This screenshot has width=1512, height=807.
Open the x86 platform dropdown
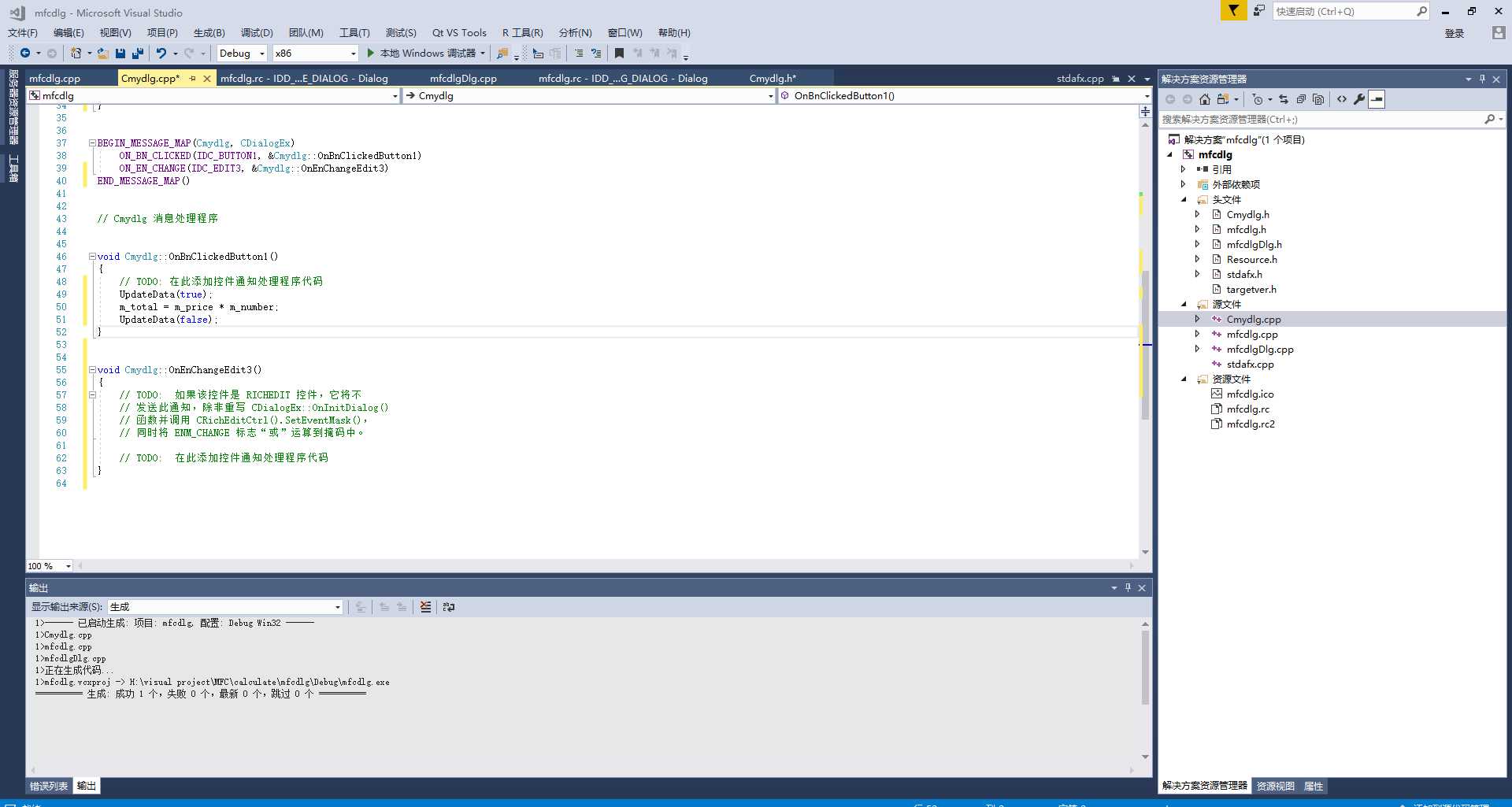(x=315, y=53)
